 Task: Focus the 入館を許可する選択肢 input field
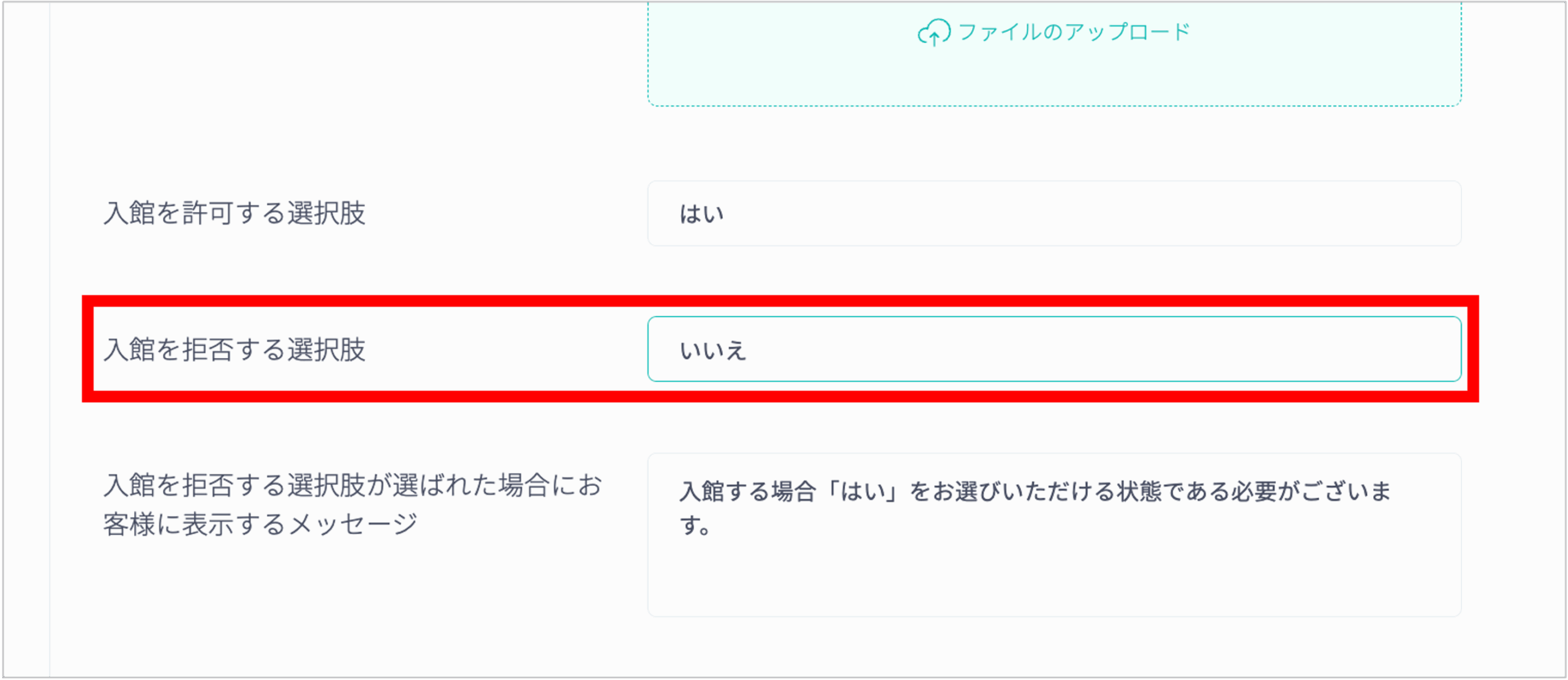pos(1053,214)
